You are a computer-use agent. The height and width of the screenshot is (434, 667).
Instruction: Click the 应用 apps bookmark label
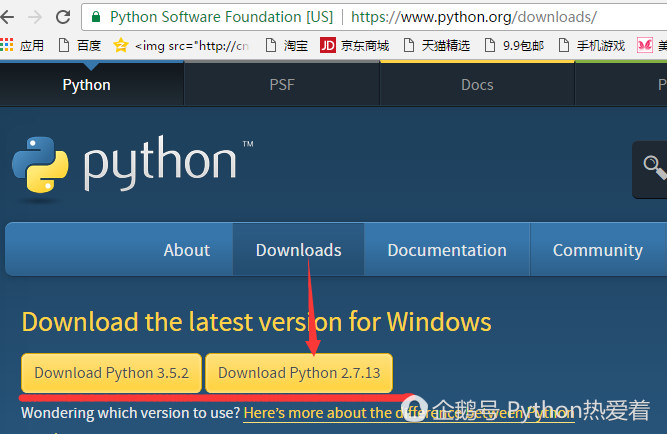pos(32,45)
